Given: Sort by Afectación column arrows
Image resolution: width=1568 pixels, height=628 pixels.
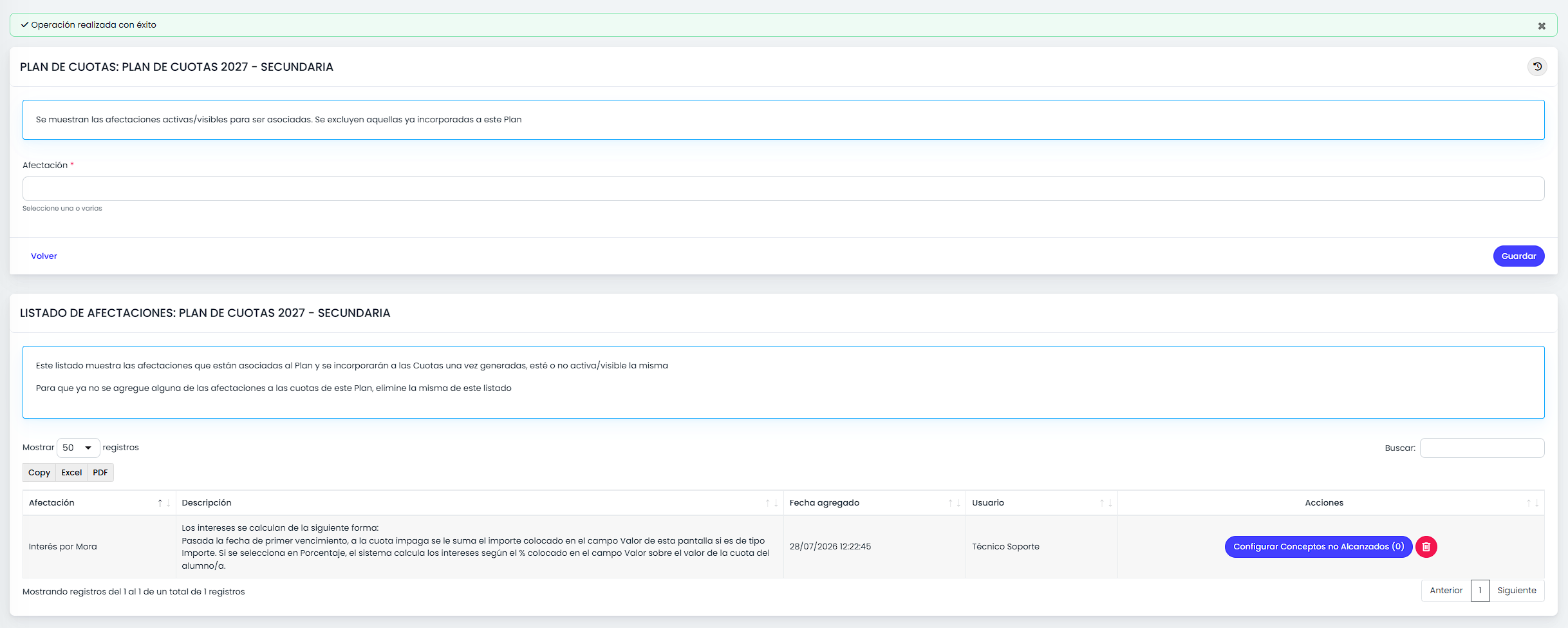Looking at the screenshot, I should (x=164, y=503).
